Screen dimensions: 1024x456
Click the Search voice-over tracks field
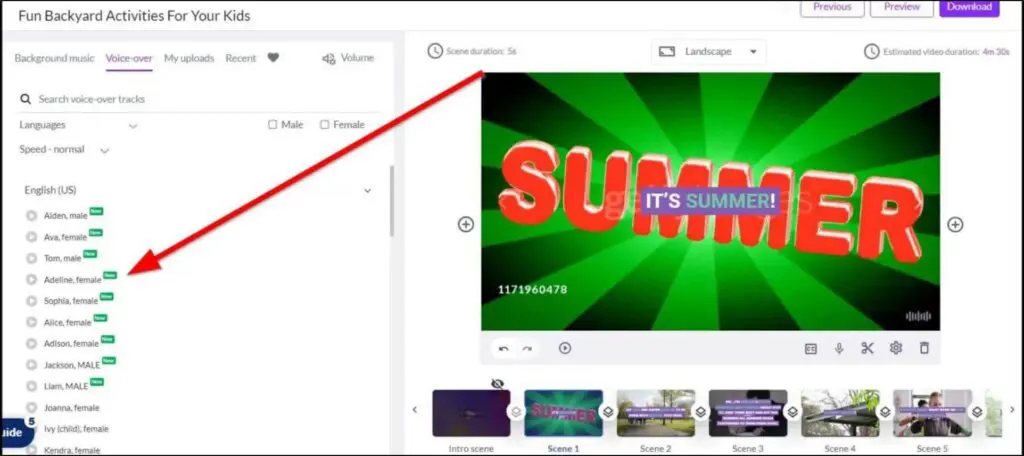(x=199, y=99)
